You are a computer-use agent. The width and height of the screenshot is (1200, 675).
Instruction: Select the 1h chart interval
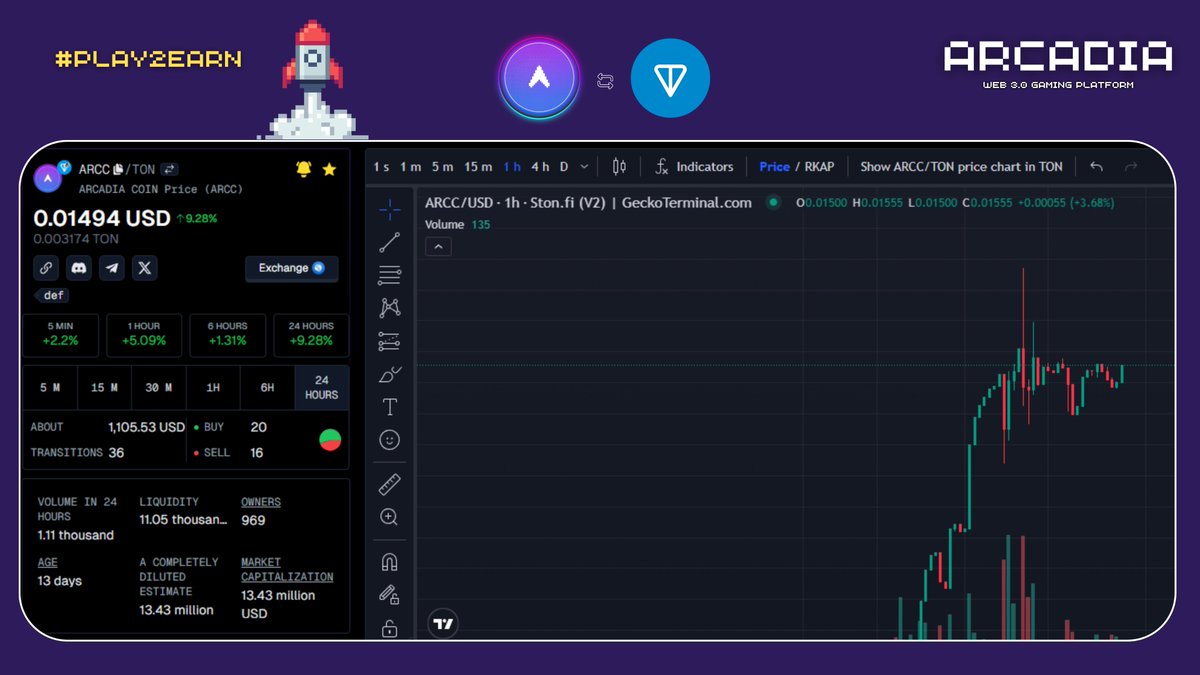point(512,167)
